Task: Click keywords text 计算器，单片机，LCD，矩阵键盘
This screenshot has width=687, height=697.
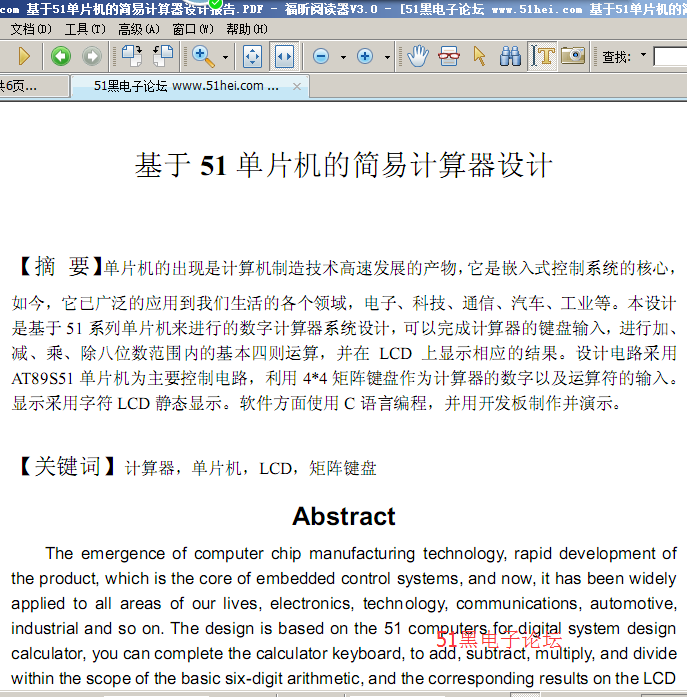Action: pyautogui.click(x=250, y=468)
